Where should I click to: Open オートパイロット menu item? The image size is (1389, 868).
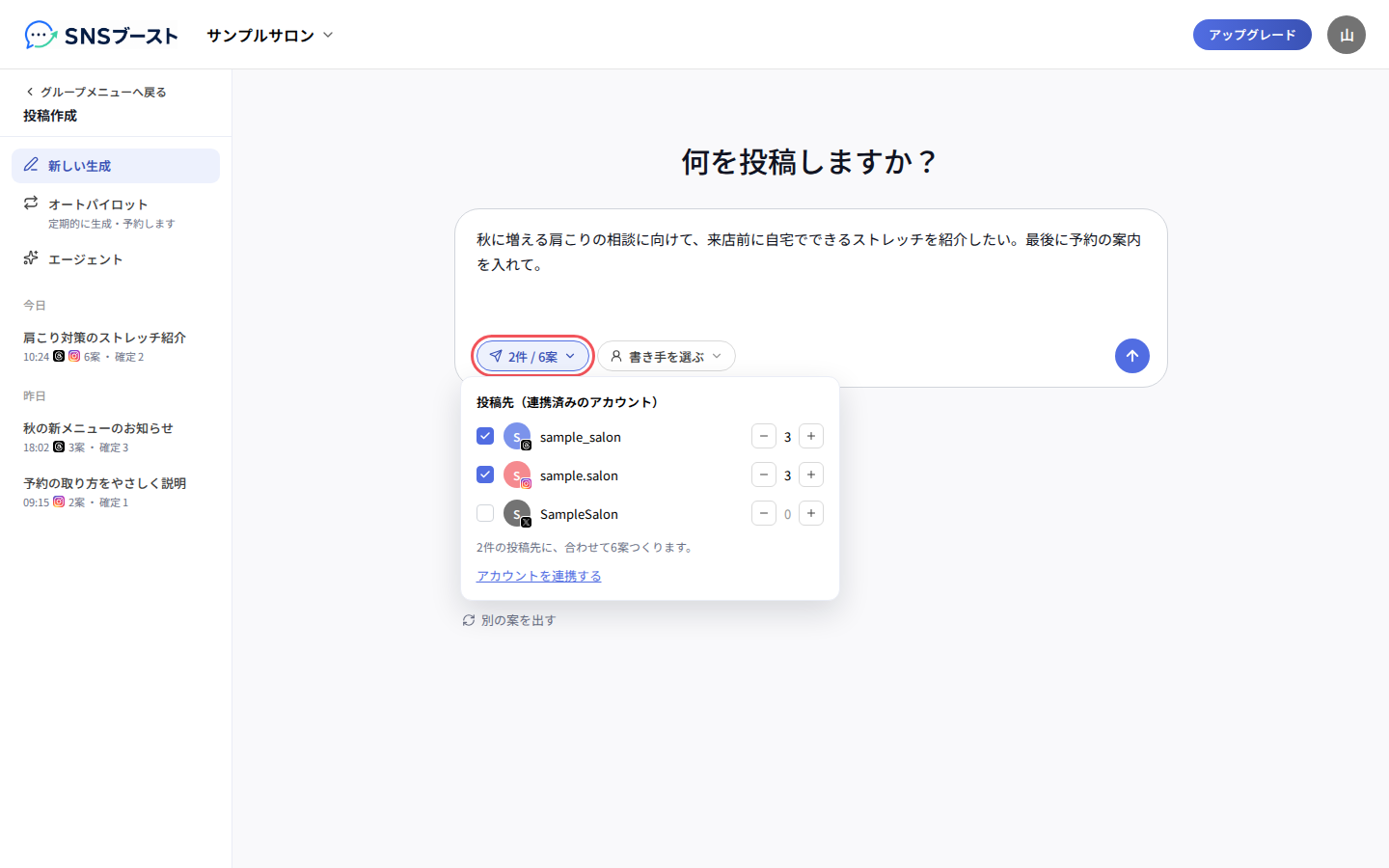click(116, 212)
